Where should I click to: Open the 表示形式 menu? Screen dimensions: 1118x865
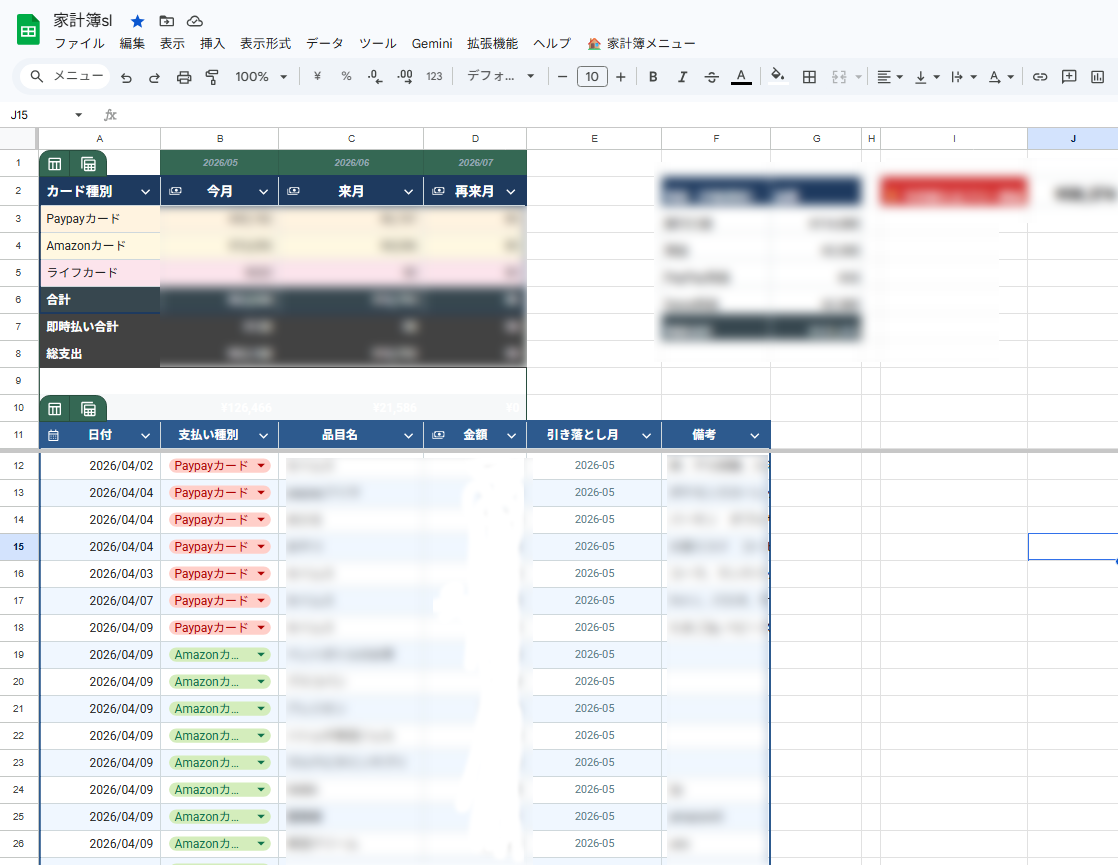(x=265, y=43)
